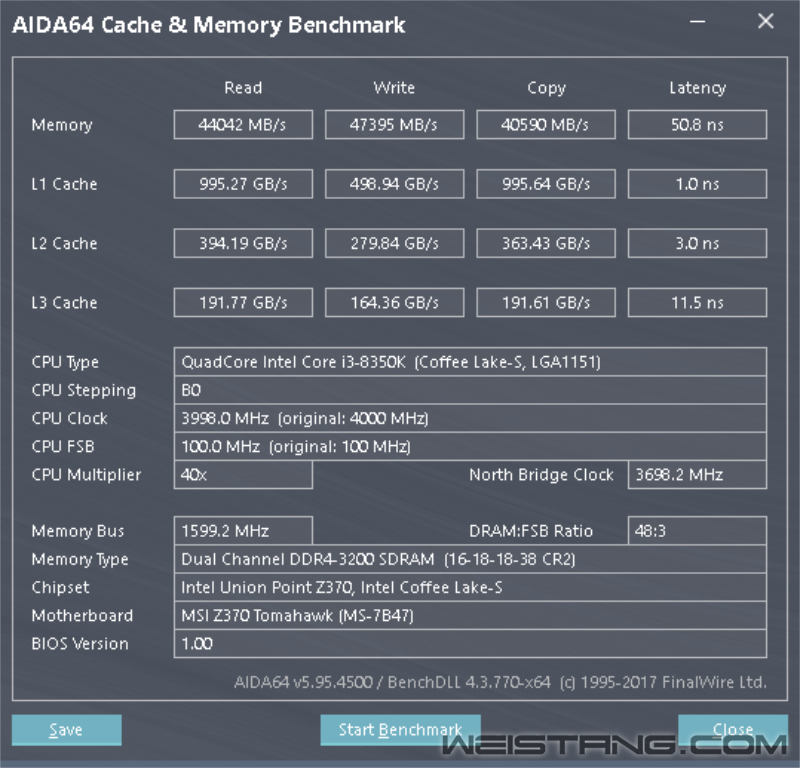Click Memory Type field showing DDR4-3200
Screen dimensions: 800x768
[470, 559]
